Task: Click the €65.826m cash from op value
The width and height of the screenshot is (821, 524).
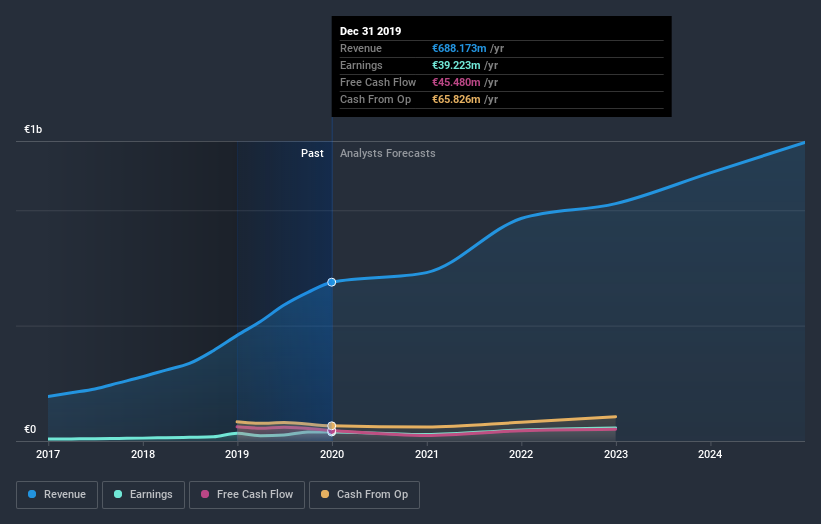Action: coord(456,99)
